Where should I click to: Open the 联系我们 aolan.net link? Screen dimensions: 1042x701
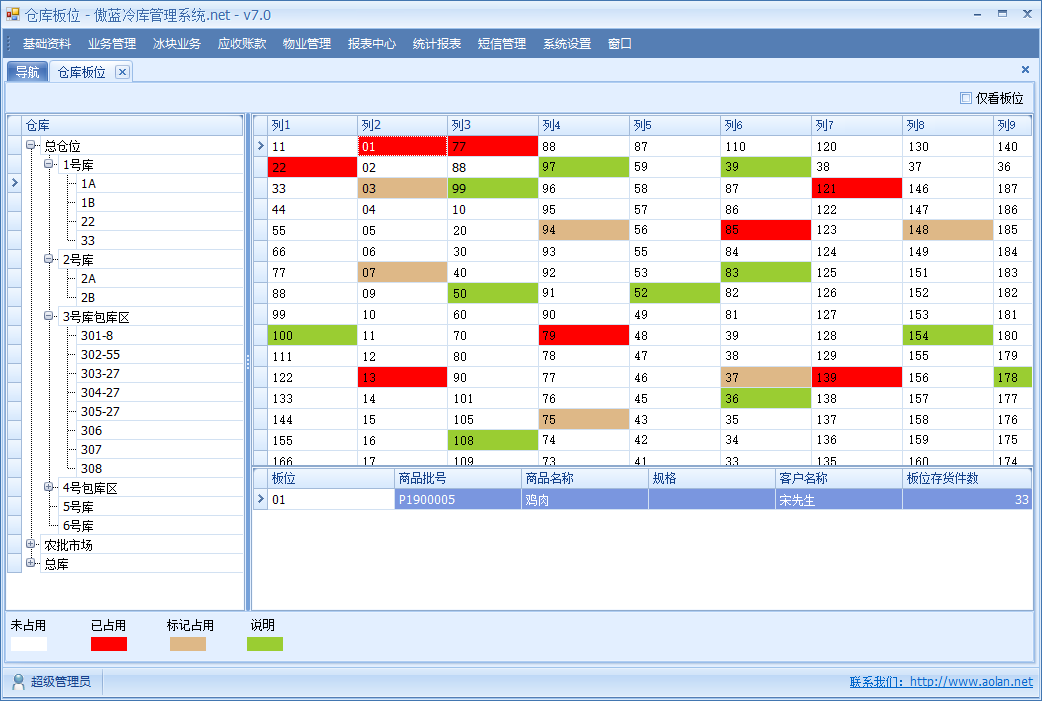pos(940,682)
